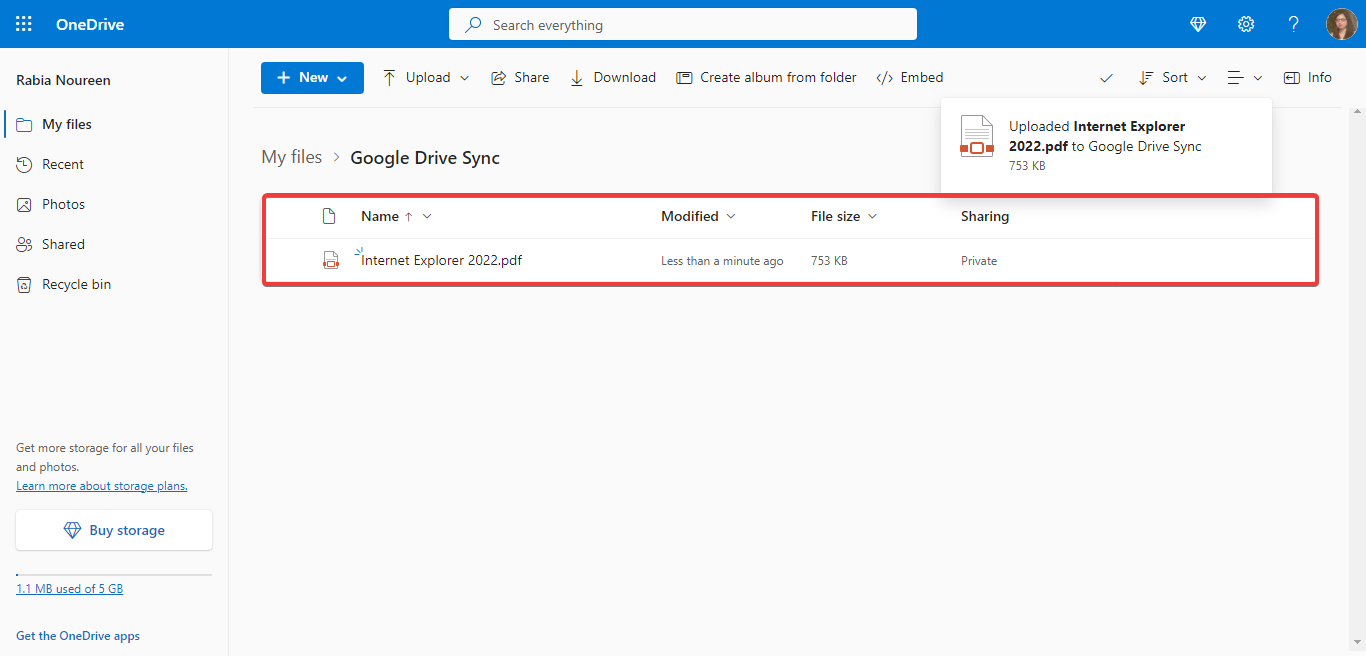Click the Sharing column header
Screen dimensions: 1366x656
[x=985, y=216]
